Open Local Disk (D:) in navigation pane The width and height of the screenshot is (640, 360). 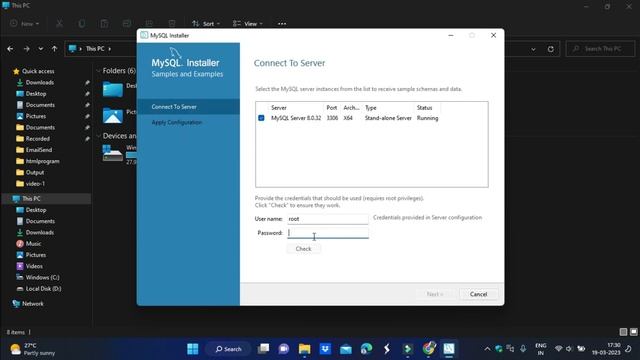43,289
